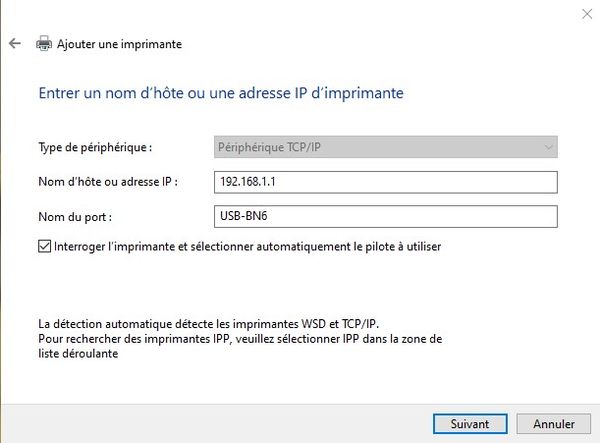The image size is (600, 443).
Task: Open the Type de périphérique combo box
Action: 385,148
